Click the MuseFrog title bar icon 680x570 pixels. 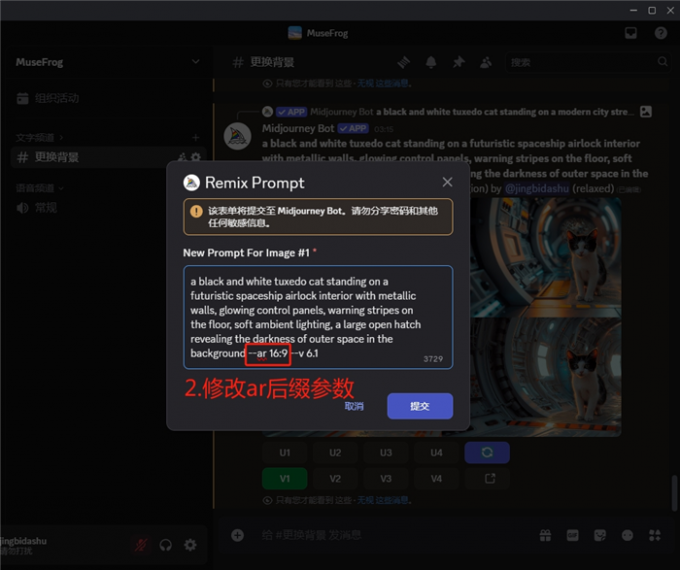(295, 33)
